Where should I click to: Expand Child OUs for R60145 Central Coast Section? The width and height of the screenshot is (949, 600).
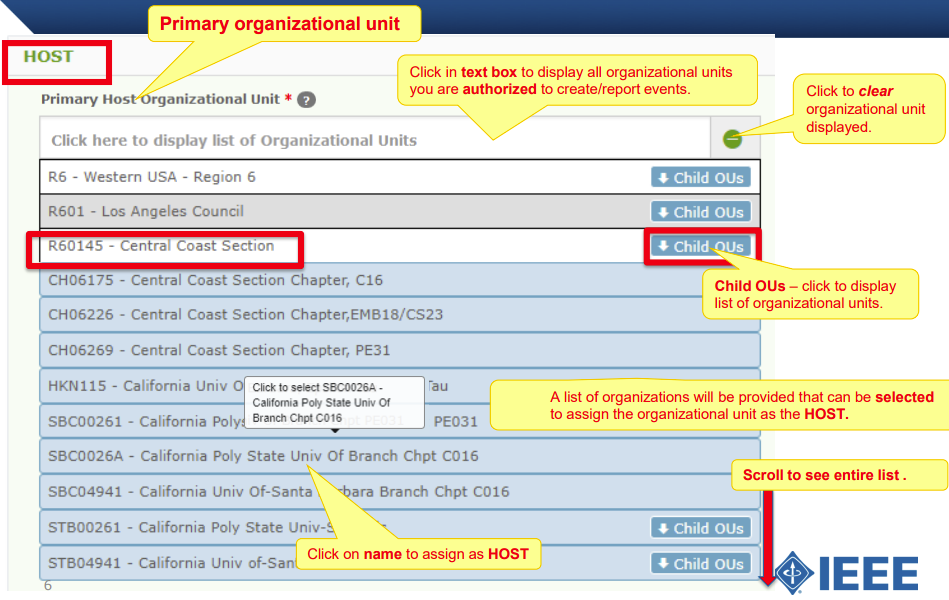(700, 246)
